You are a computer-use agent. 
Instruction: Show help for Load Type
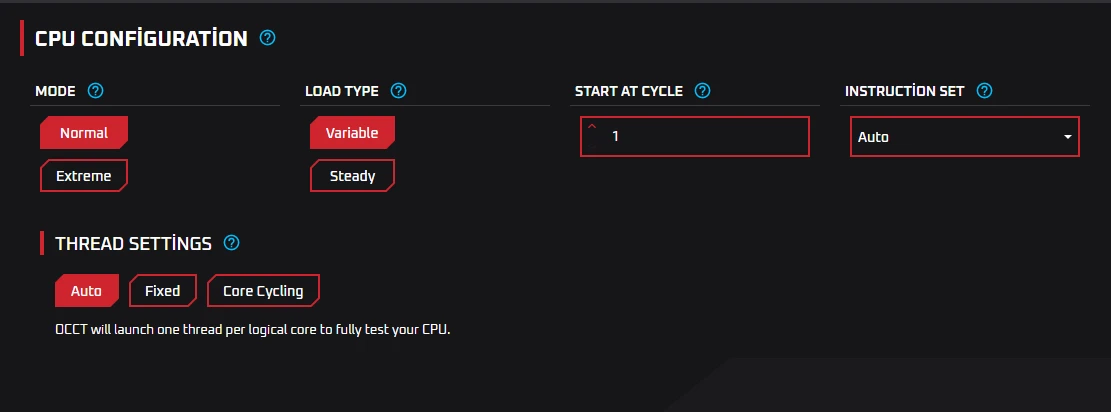coord(399,91)
